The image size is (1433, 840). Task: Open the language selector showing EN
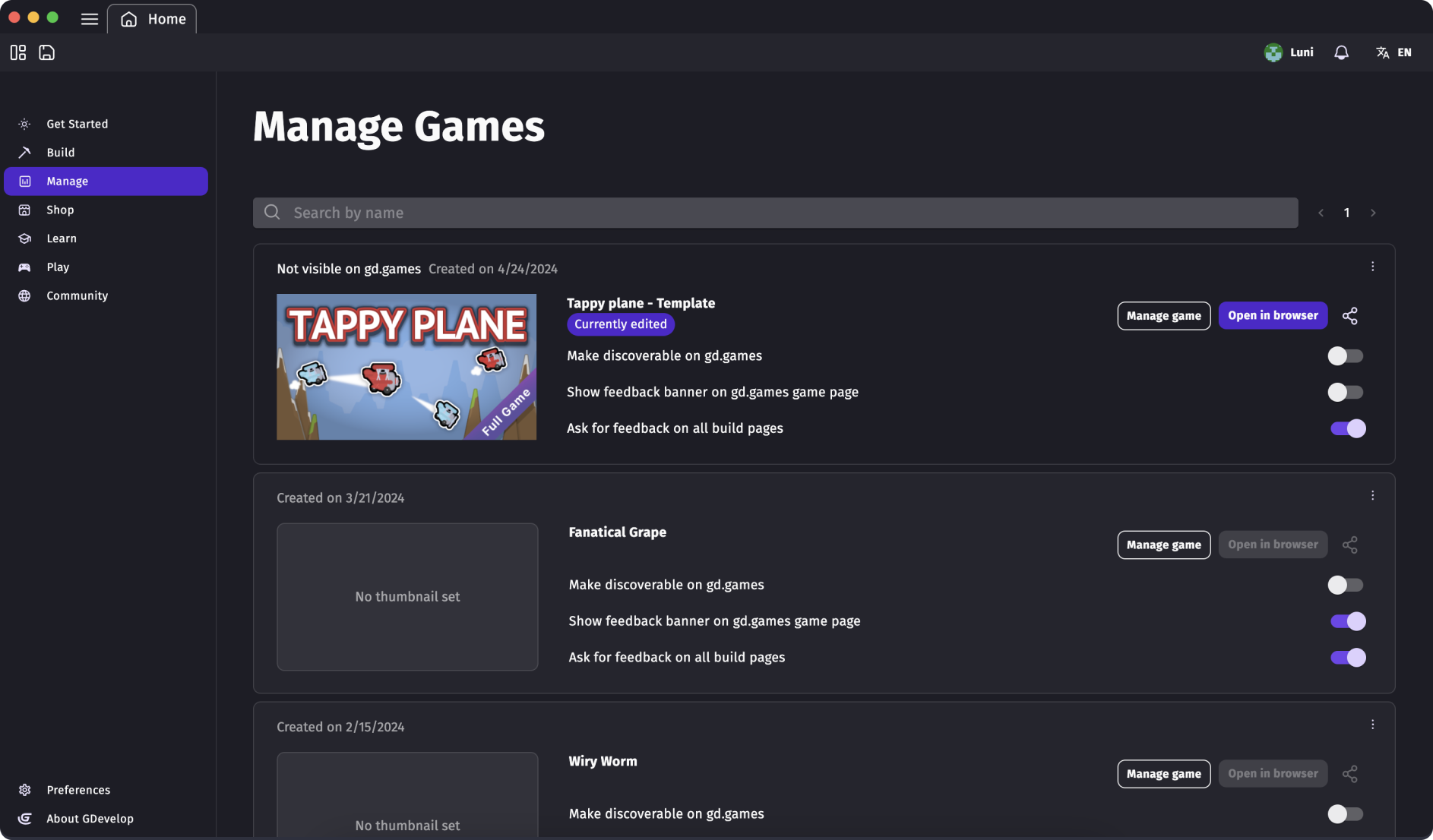(x=1393, y=52)
